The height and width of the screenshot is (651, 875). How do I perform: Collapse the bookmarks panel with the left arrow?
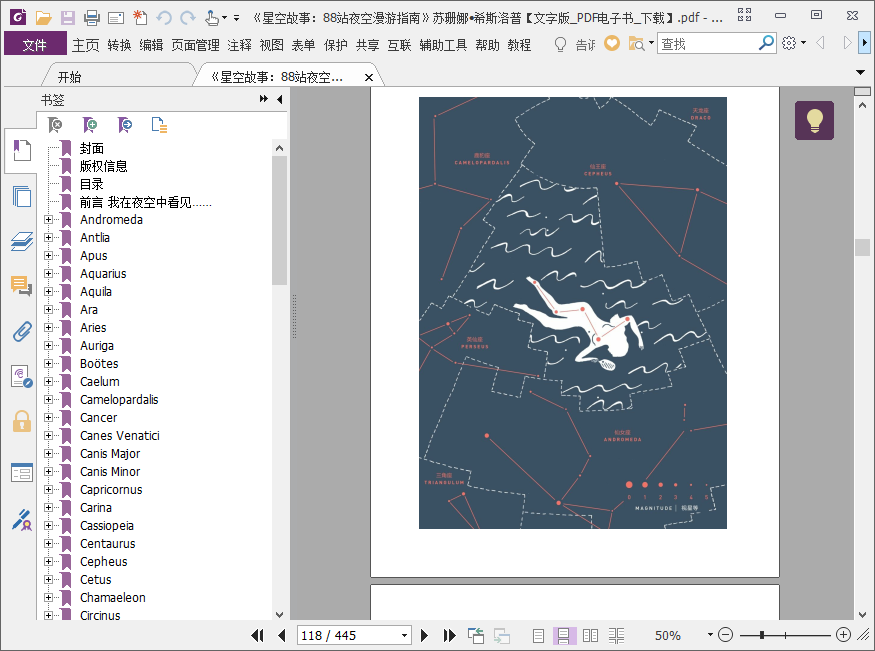(280, 99)
